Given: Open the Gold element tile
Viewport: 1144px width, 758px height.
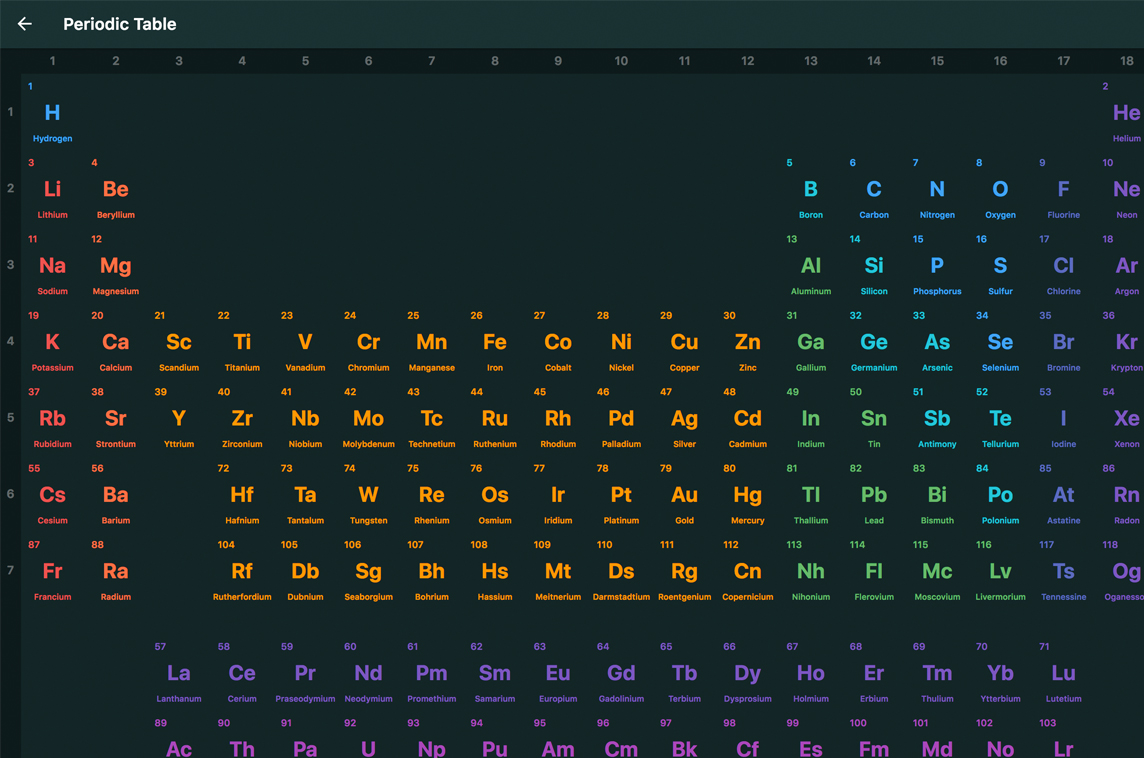Looking at the screenshot, I should click(x=684, y=495).
